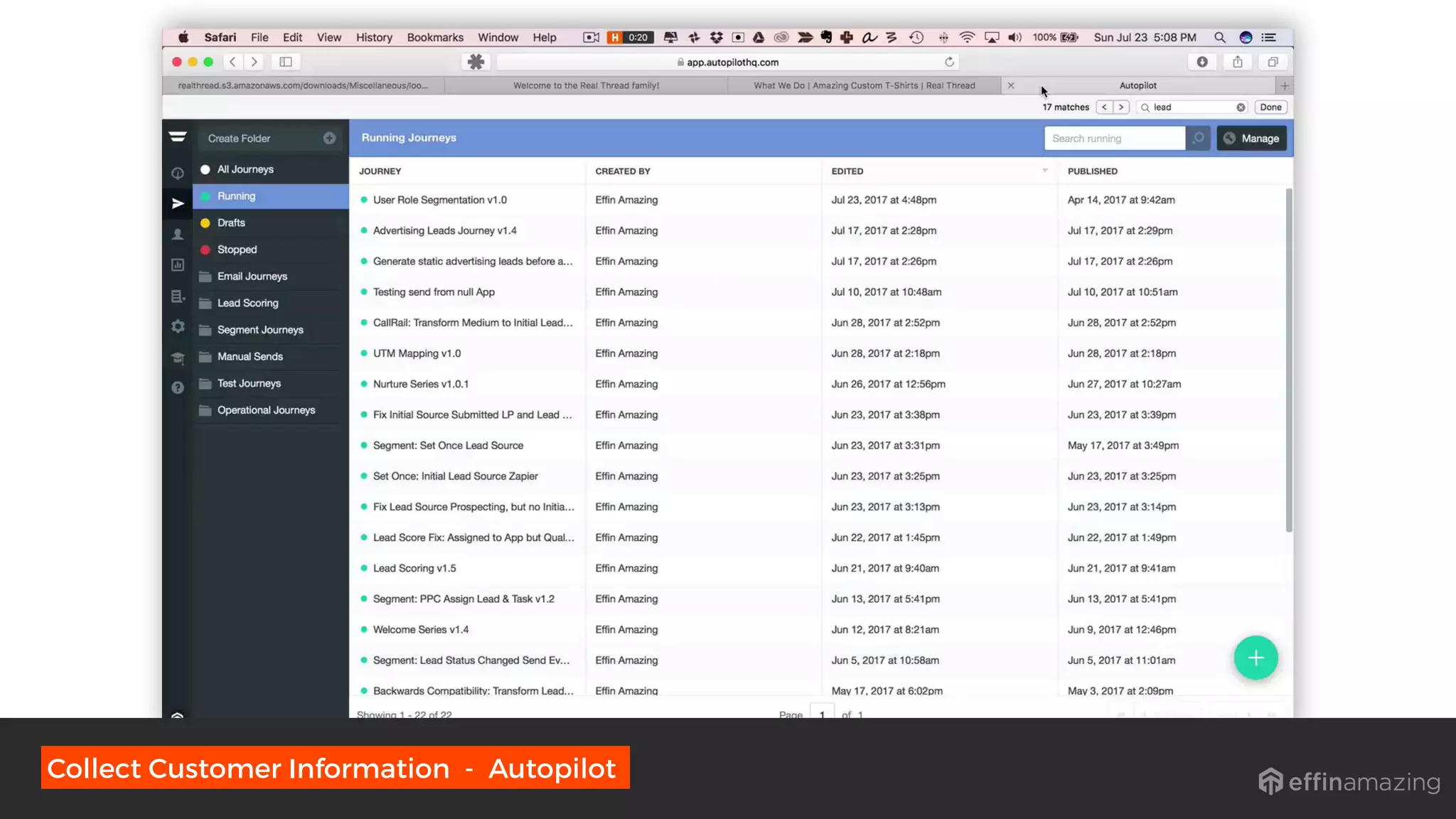The width and height of the screenshot is (1456, 819).
Task: Open Lead Scoring v1.5 journey
Action: click(414, 568)
